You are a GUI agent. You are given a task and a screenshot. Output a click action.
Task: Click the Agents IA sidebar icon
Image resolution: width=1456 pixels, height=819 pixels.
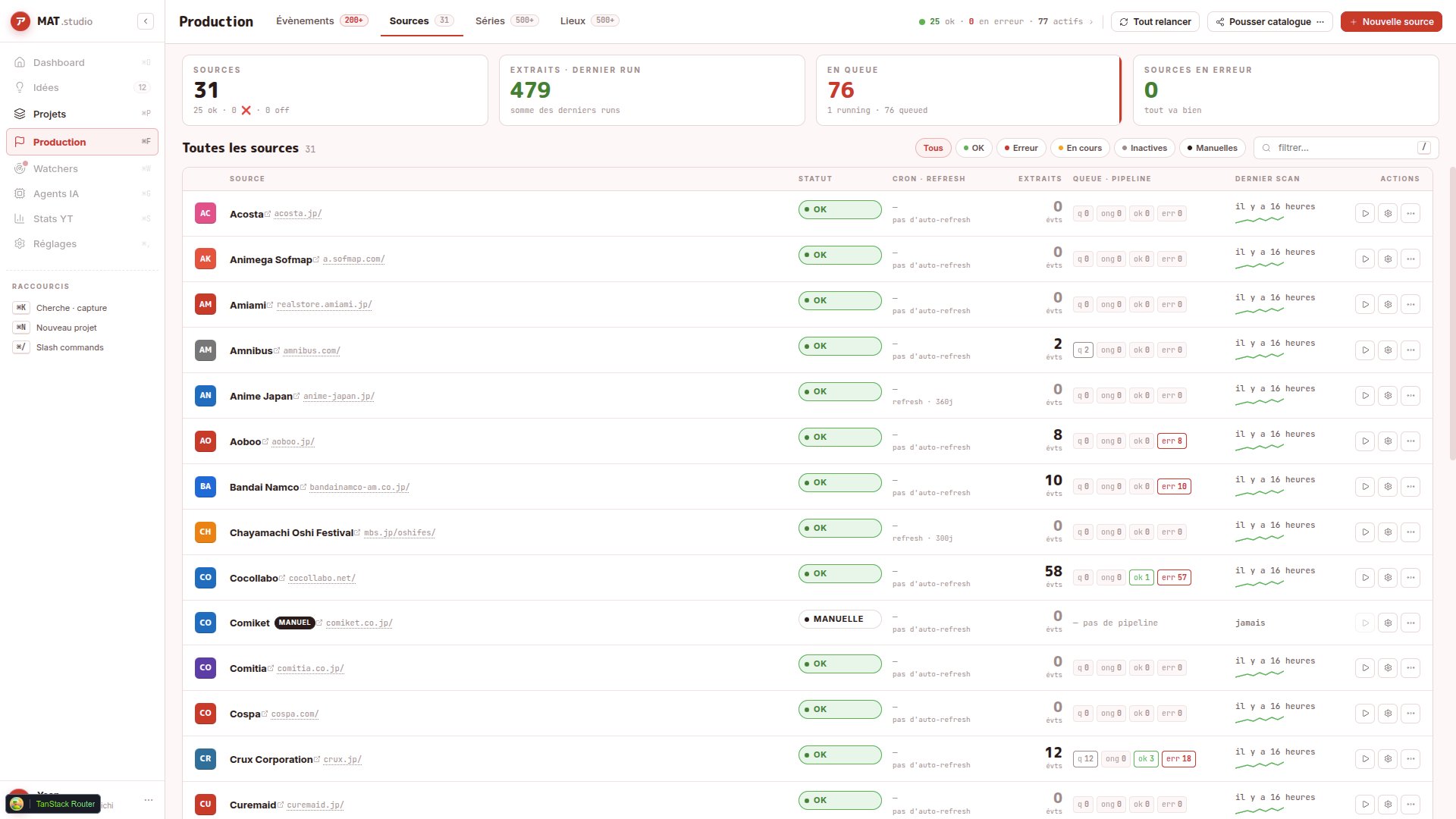[x=20, y=193]
